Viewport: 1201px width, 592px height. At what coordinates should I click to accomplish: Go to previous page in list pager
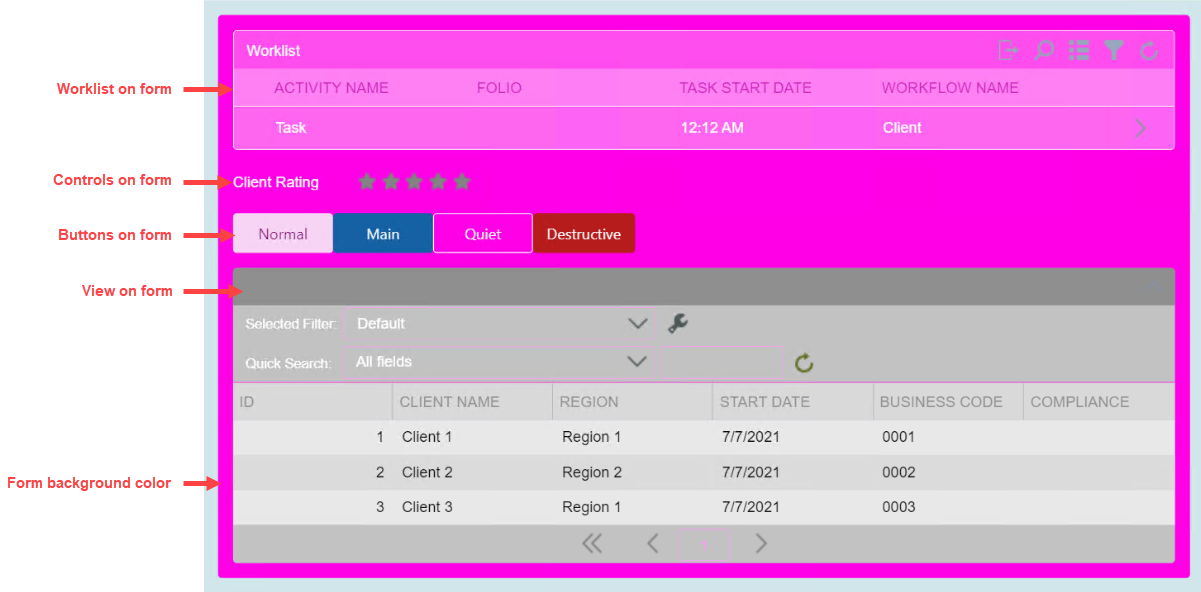click(652, 543)
